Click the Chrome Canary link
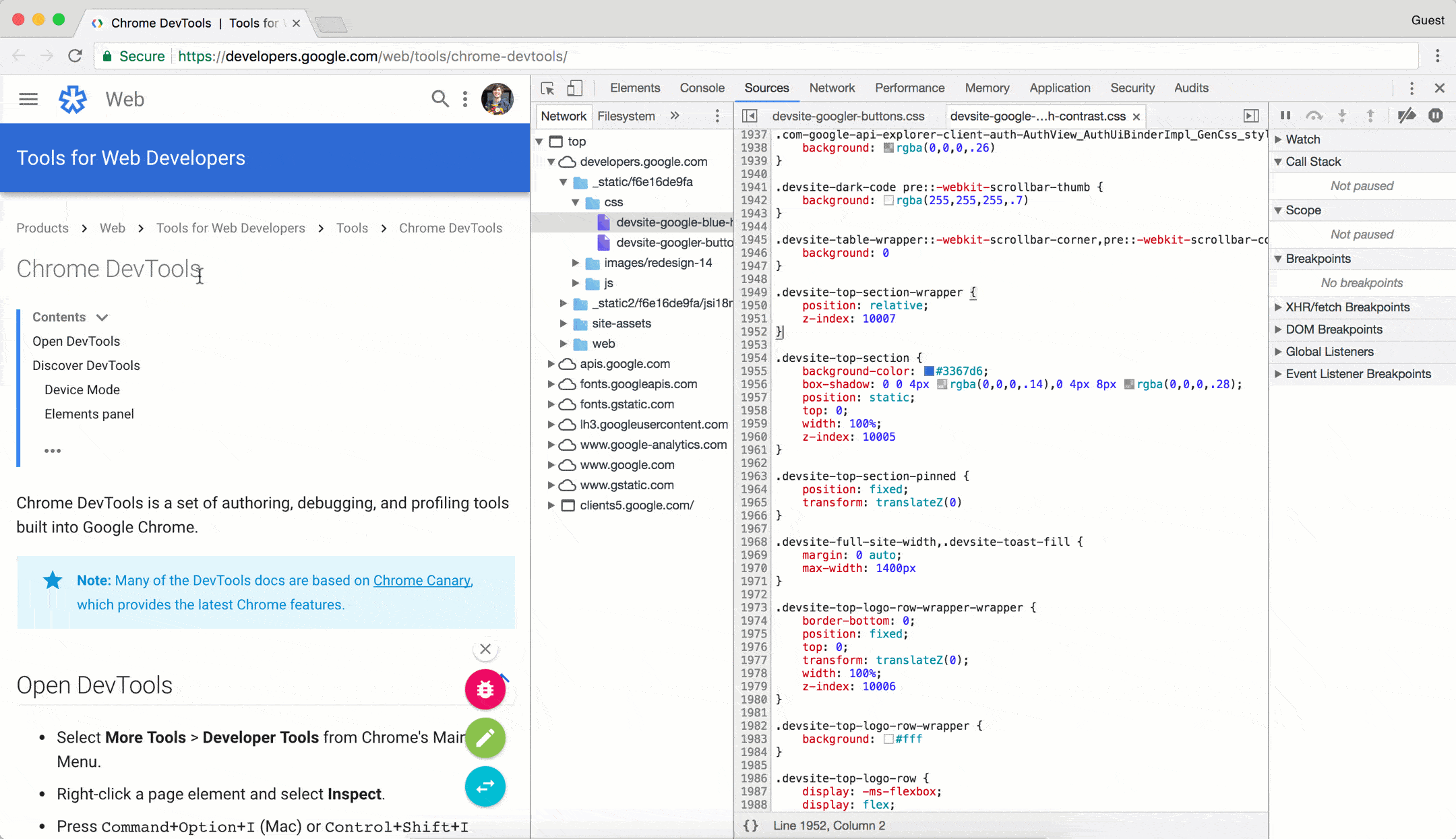The width and height of the screenshot is (1456, 839). coord(421,580)
